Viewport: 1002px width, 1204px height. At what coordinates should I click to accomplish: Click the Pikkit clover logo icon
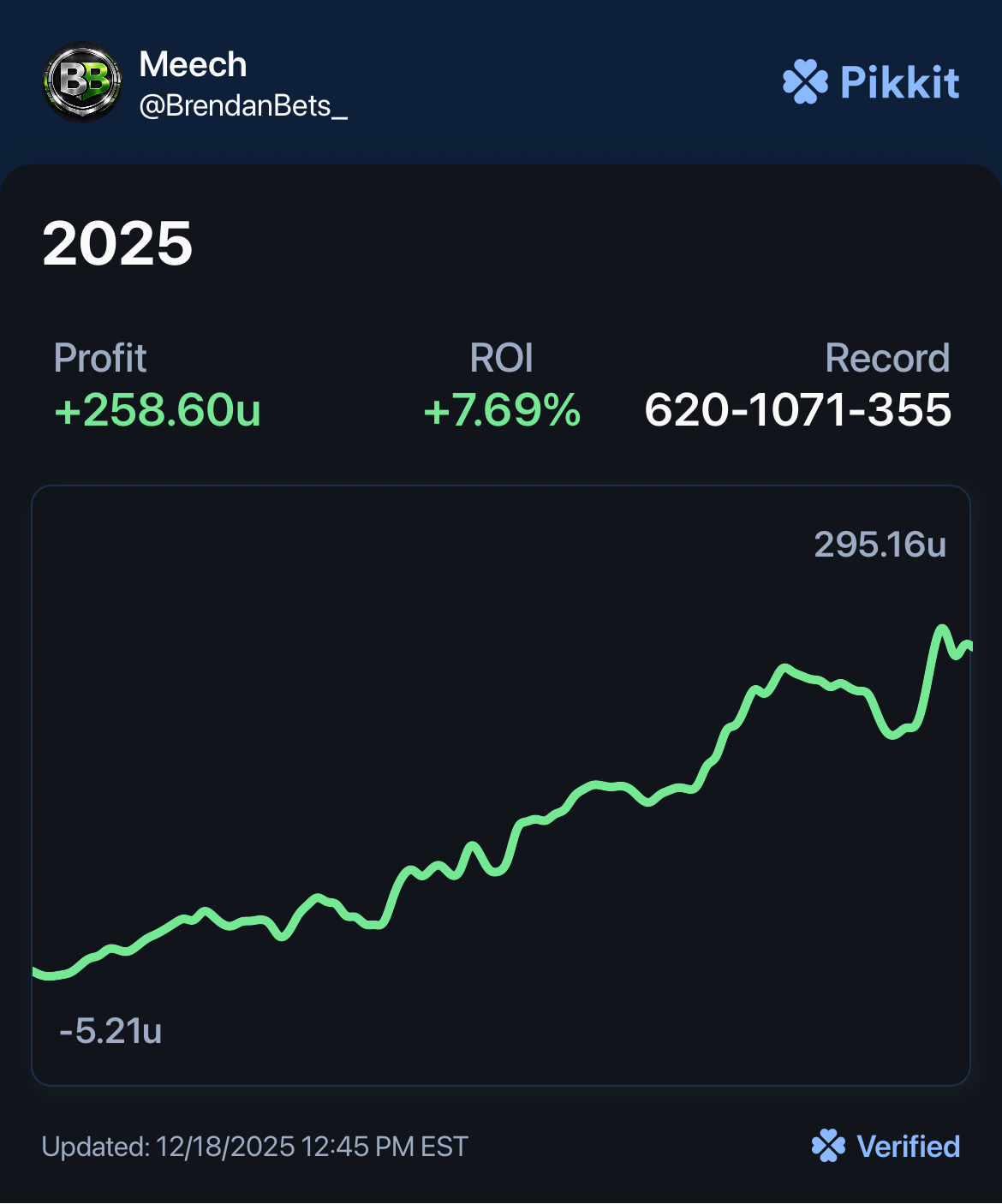805,82
